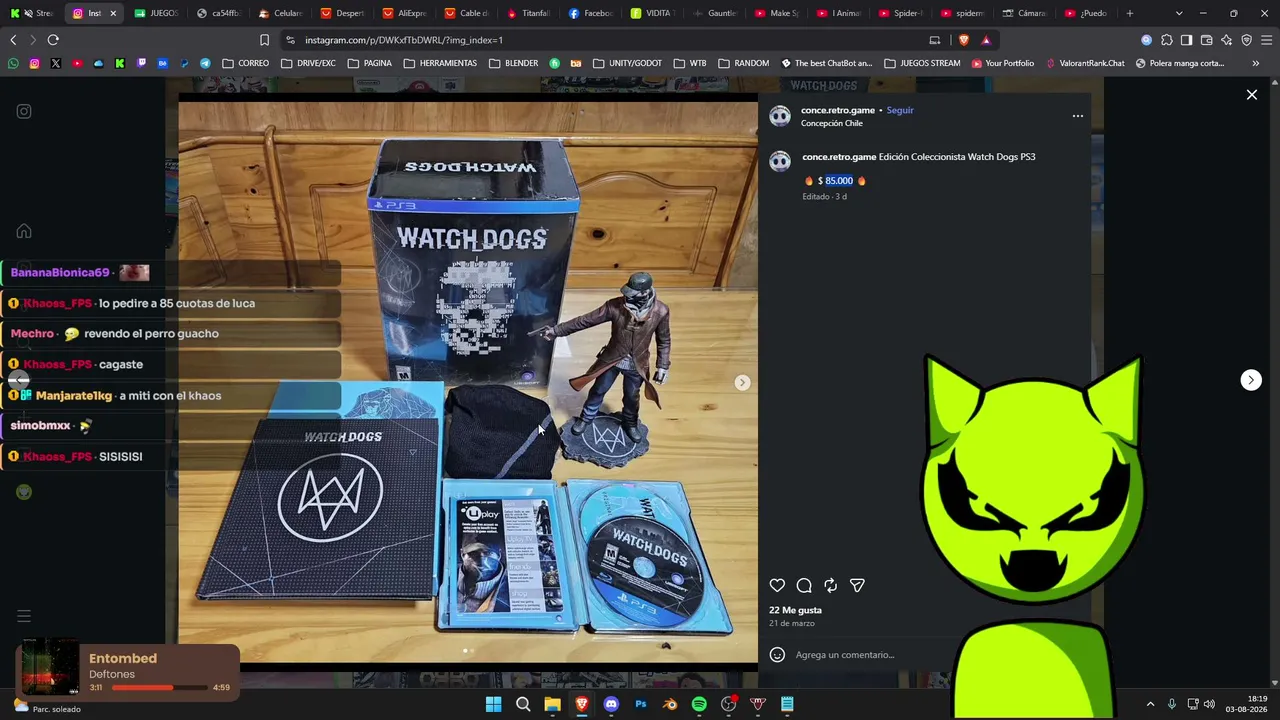The height and width of the screenshot is (720, 1280).
Task: Repost using the circular arrows icon under the photo
Action: click(x=830, y=585)
